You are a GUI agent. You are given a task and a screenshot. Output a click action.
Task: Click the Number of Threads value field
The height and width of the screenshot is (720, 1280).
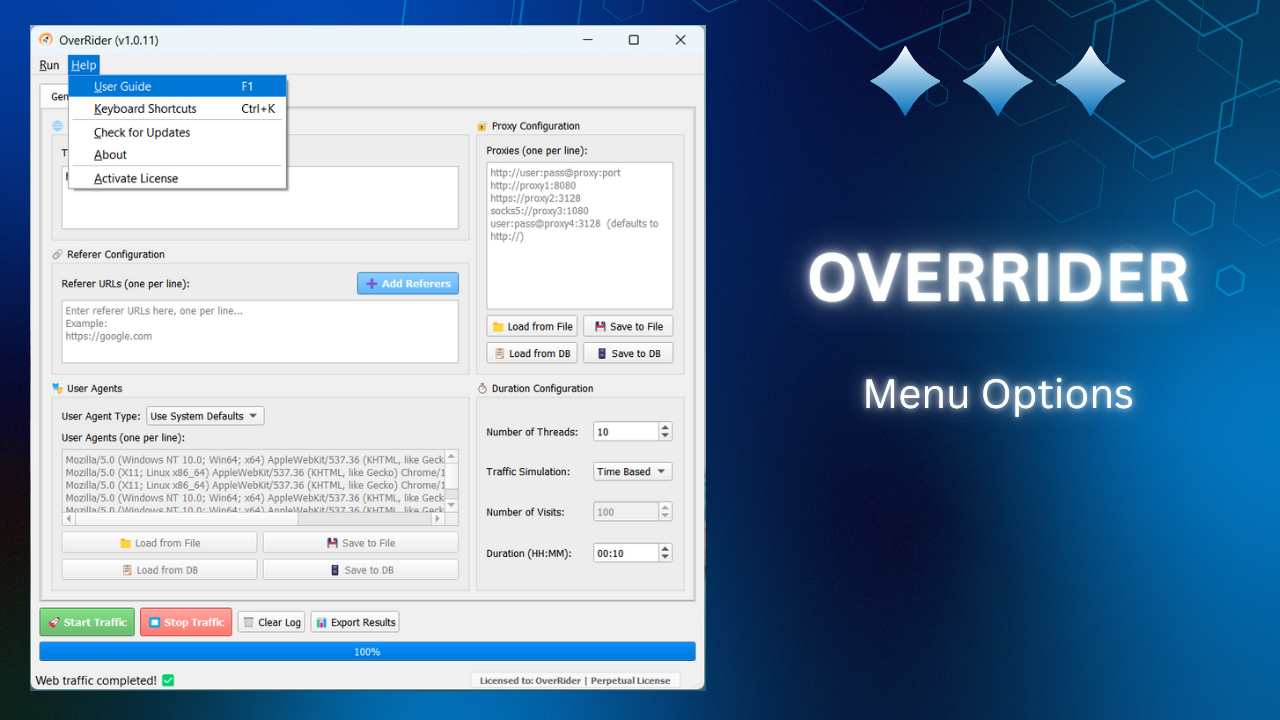pyautogui.click(x=626, y=432)
